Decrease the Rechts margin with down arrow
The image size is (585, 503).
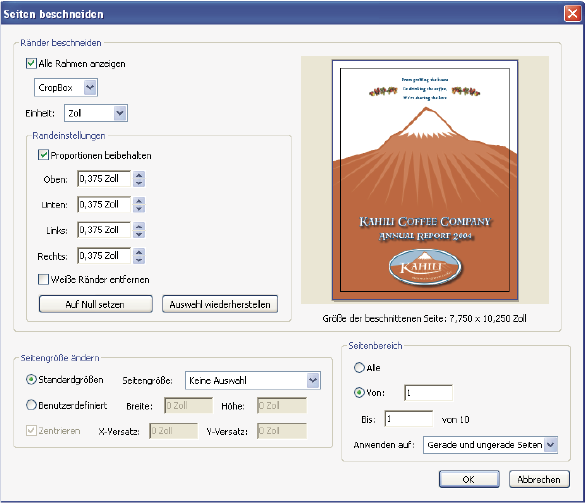(x=139, y=260)
